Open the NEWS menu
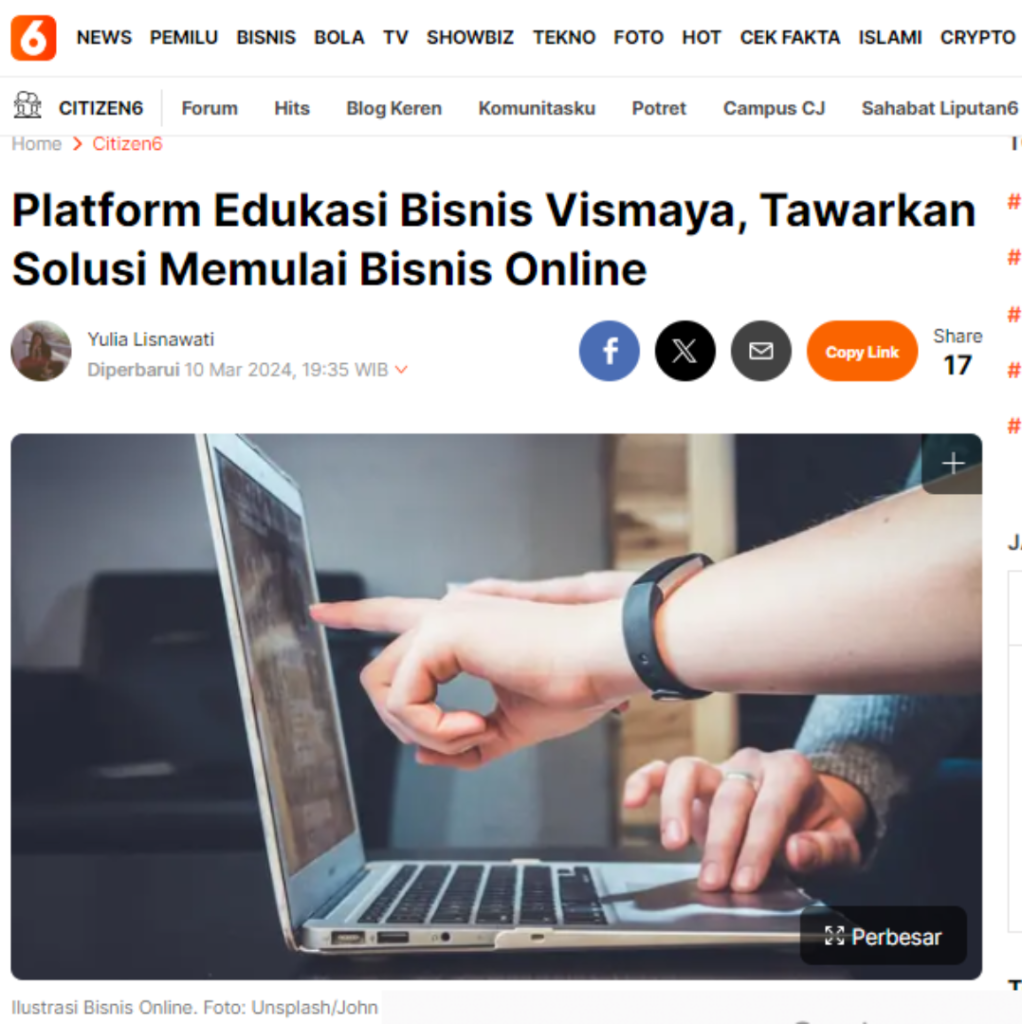1022x1024 pixels. (x=104, y=37)
